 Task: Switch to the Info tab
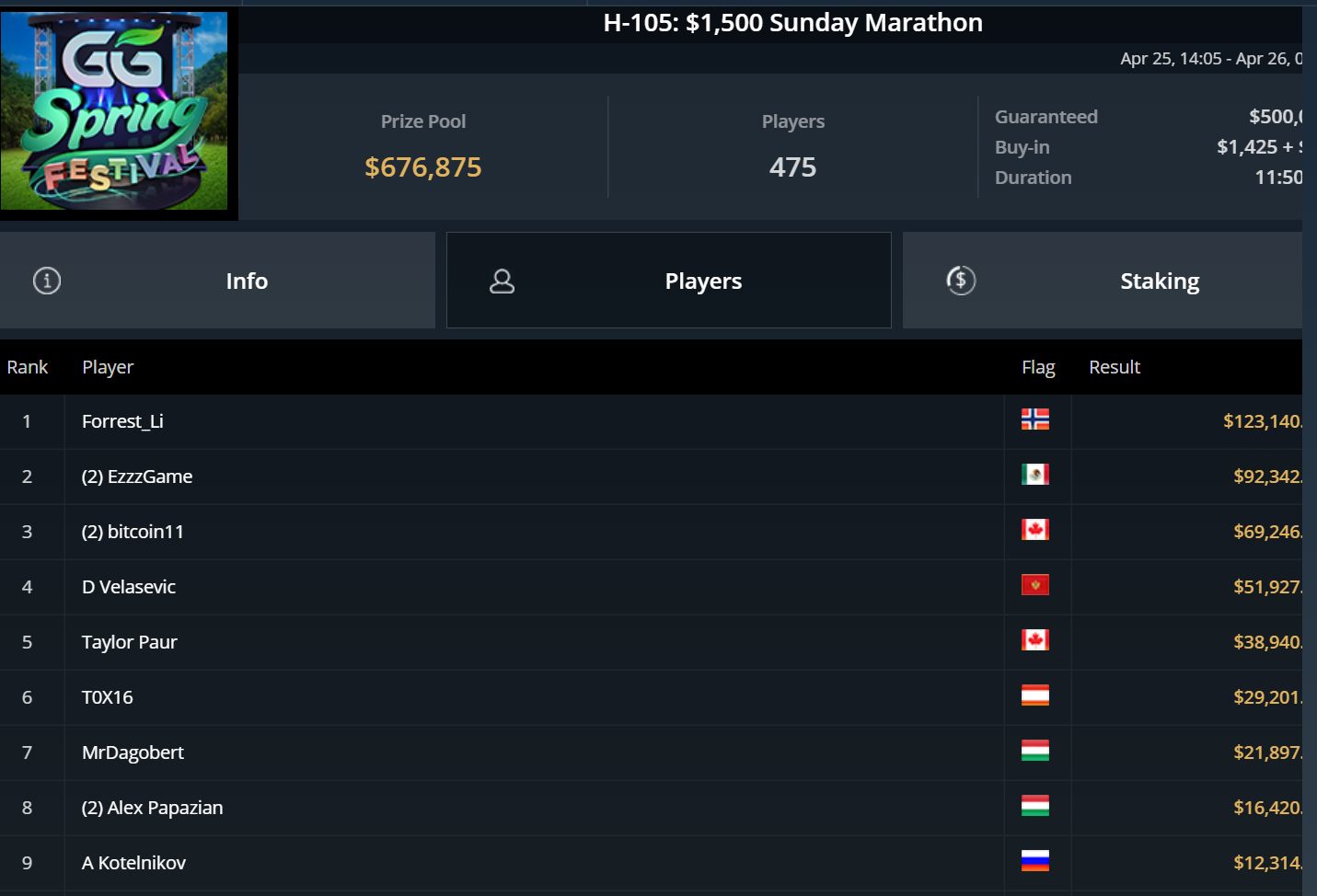(246, 281)
